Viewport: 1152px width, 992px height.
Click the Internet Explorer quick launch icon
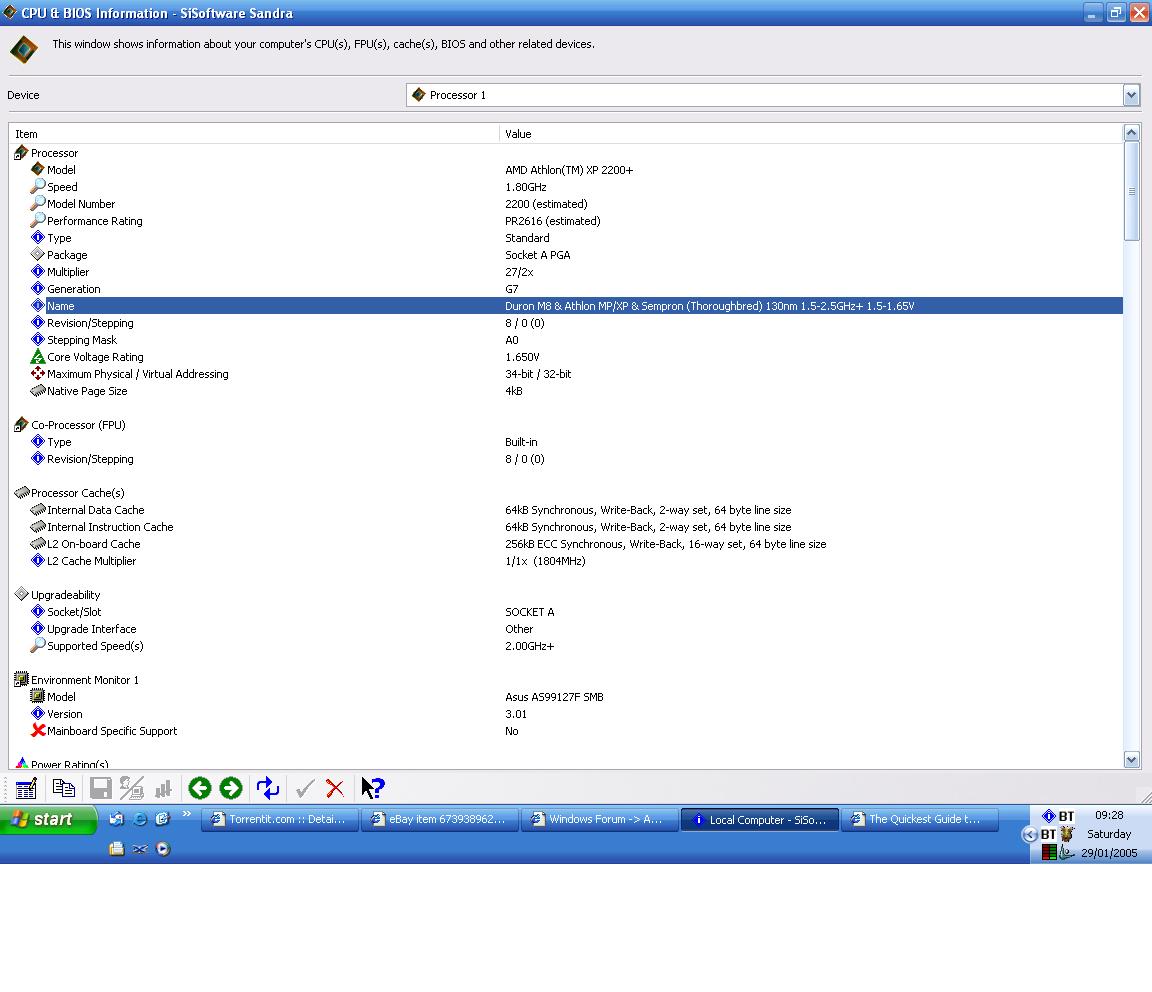140,819
